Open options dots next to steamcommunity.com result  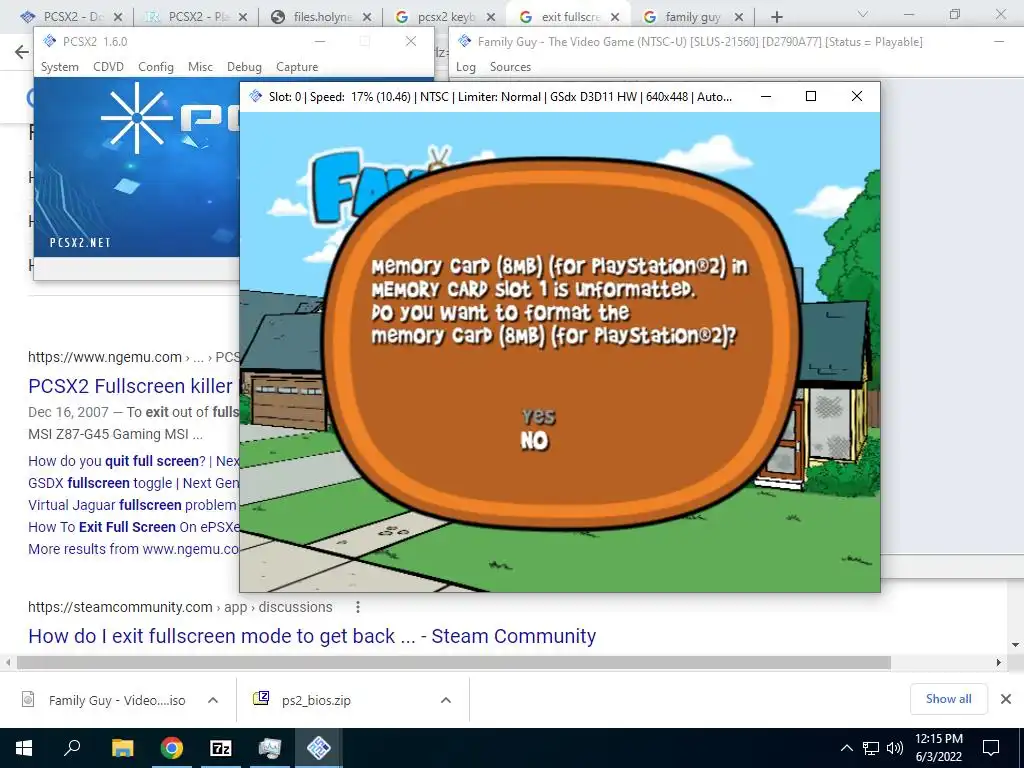point(357,607)
